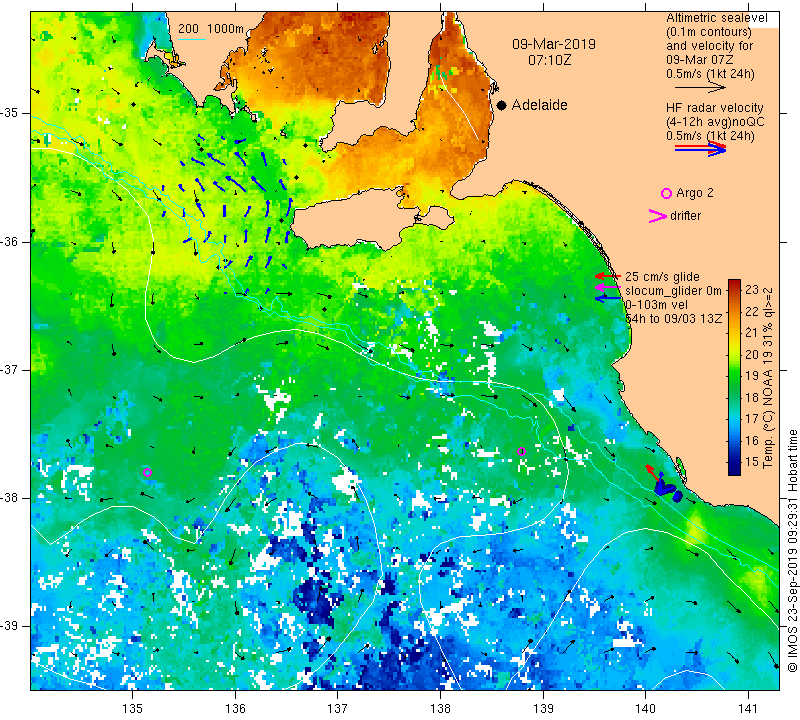Click the Adelaide city label
The width and height of the screenshot is (800, 720).
tap(539, 105)
